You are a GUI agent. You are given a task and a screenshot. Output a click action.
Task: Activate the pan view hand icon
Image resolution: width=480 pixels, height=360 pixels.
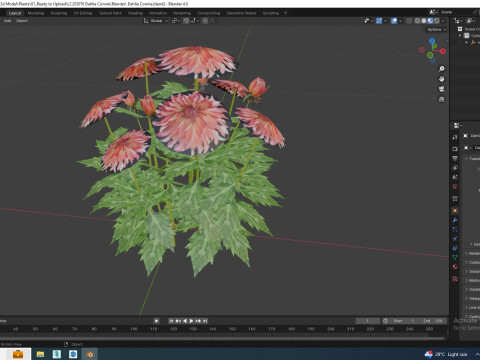pos(442,79)
